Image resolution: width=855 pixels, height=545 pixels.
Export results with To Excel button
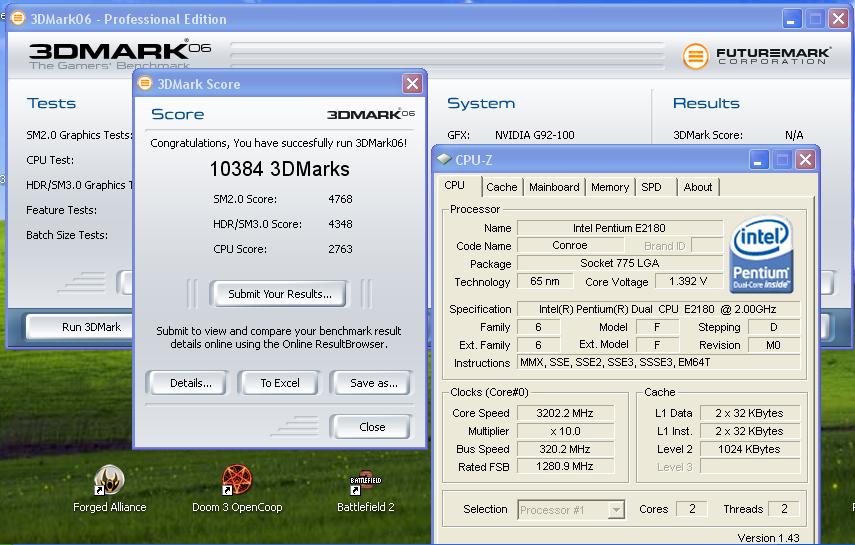coord(280,383)
